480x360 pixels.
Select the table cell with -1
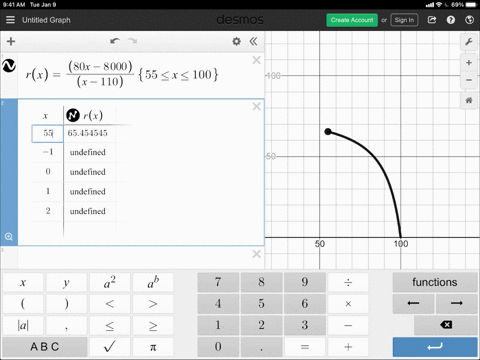48,152
